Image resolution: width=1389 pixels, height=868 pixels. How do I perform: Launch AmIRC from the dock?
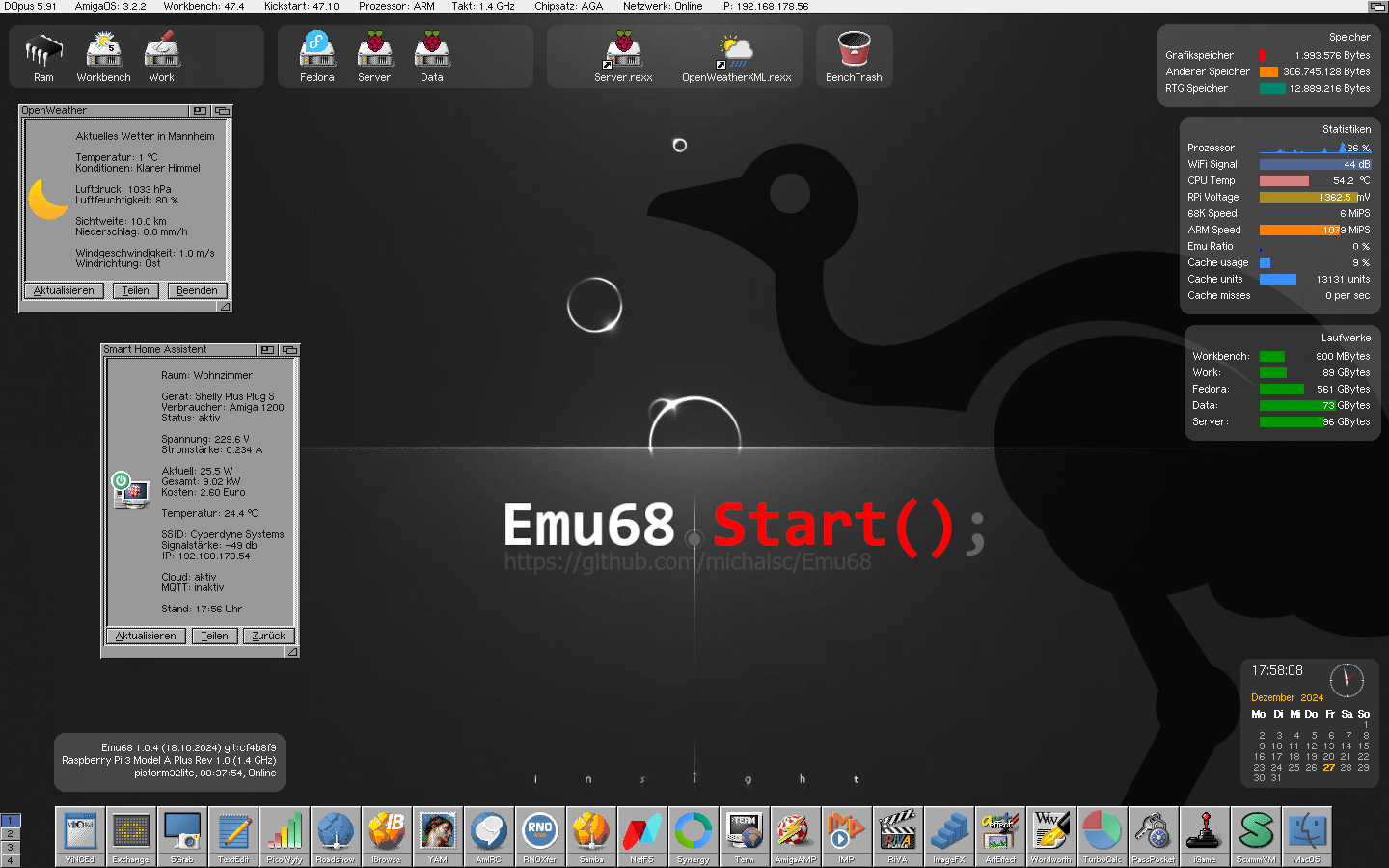point(489,836)
